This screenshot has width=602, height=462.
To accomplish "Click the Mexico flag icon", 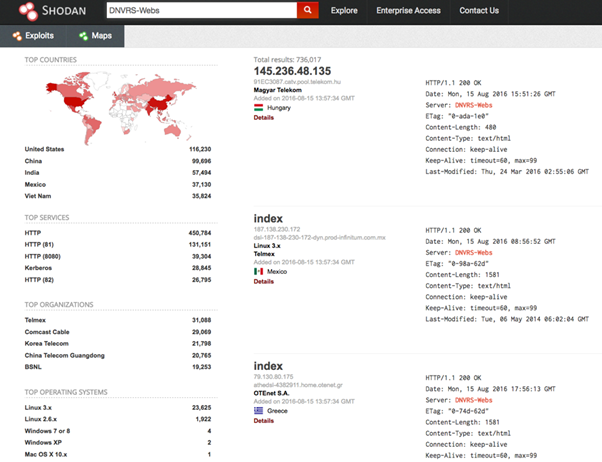I will 258,272.
